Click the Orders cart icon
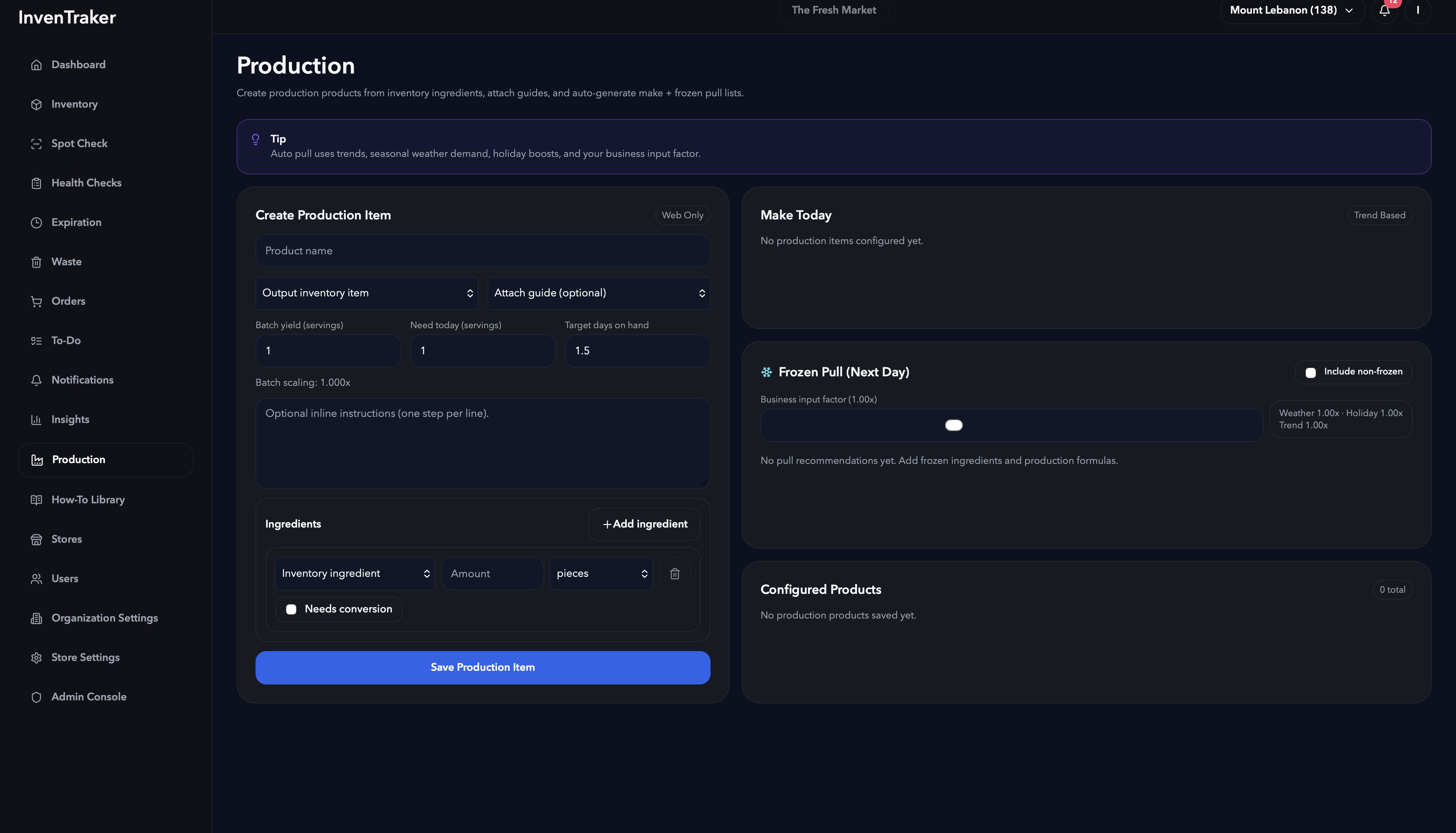Image resolution: width=1456 pixels, height=833 pixels. pos(36,302)
